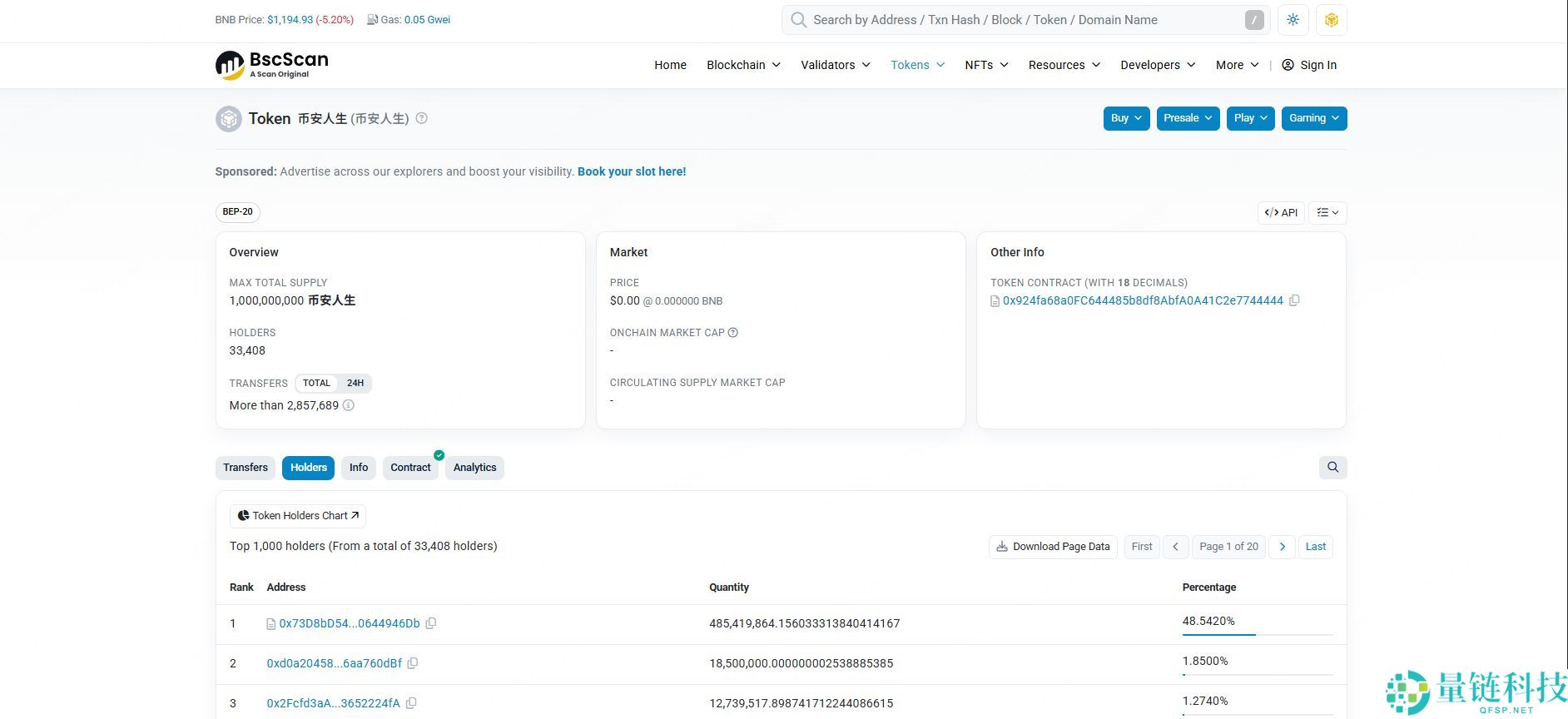Copy the rank 2 holder address
1568x719 pixels.
click(413, 663)
